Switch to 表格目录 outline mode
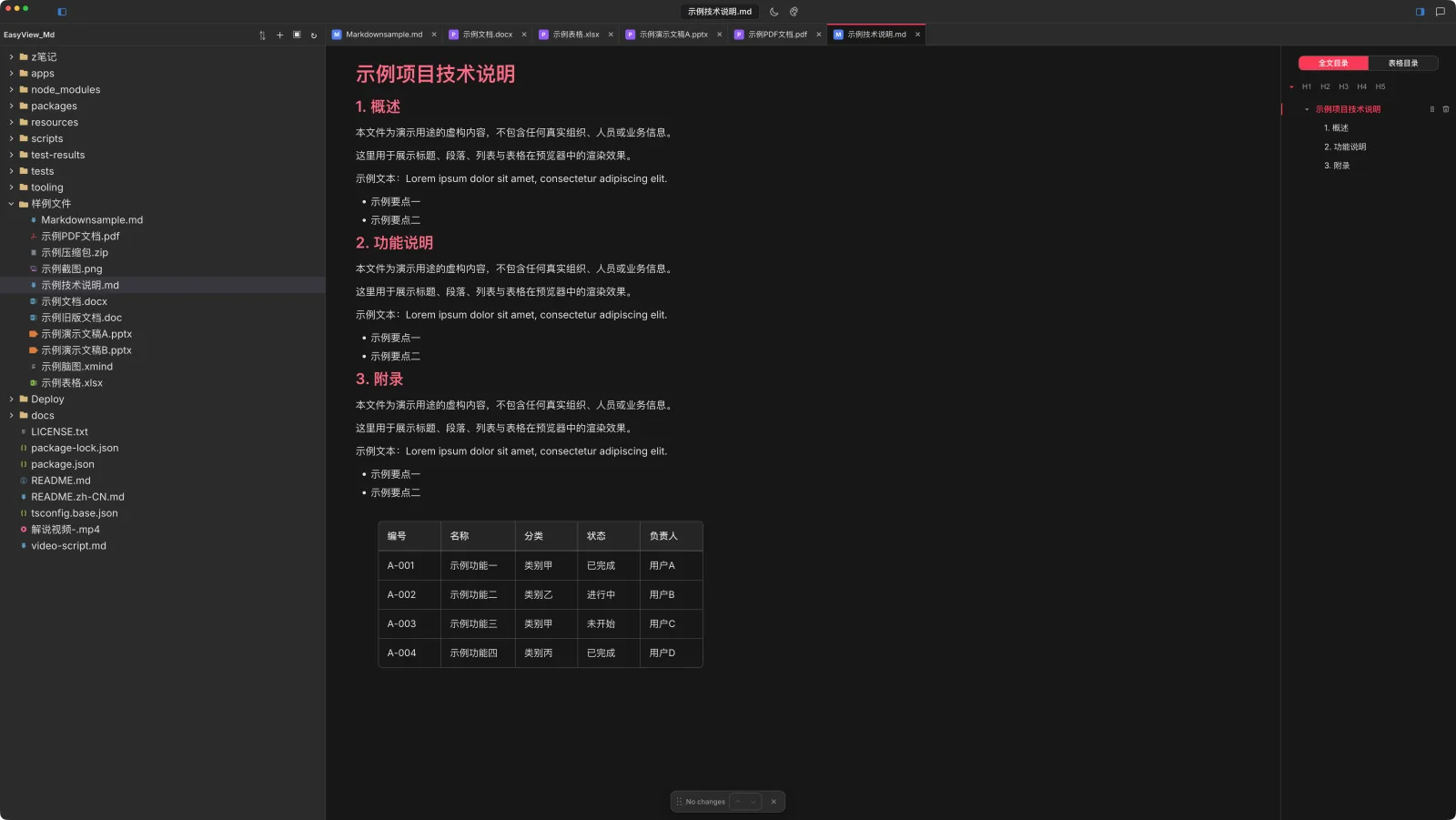Screen dimensions: 1456x820 pos(1403,63)
